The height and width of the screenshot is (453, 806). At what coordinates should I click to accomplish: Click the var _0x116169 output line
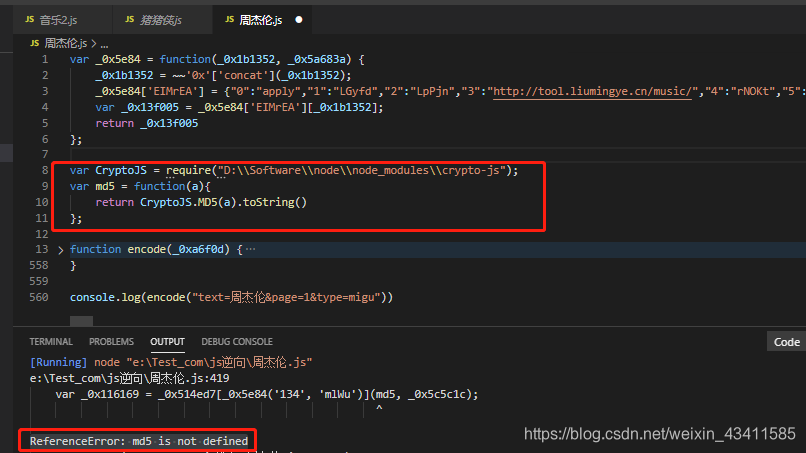tap(267, 394)
